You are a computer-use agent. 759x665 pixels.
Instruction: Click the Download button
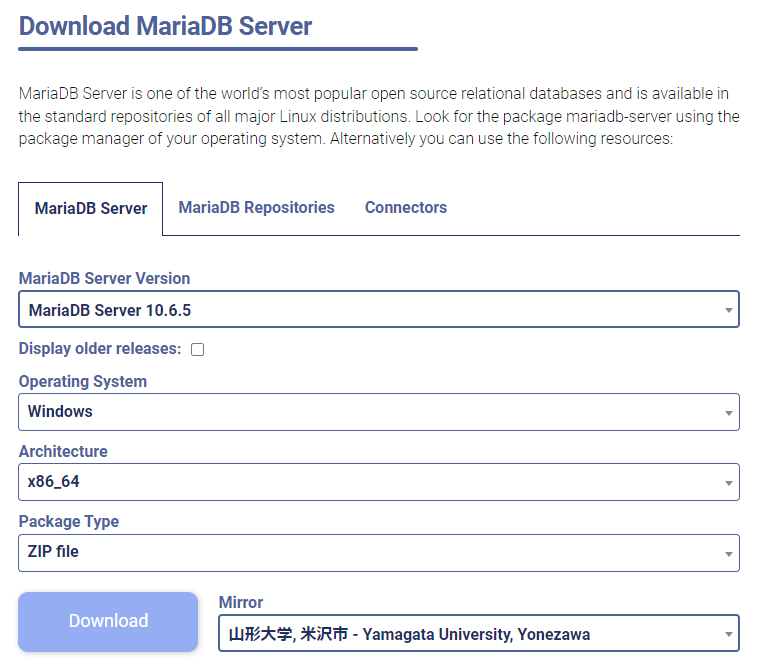tap(108, 621)
